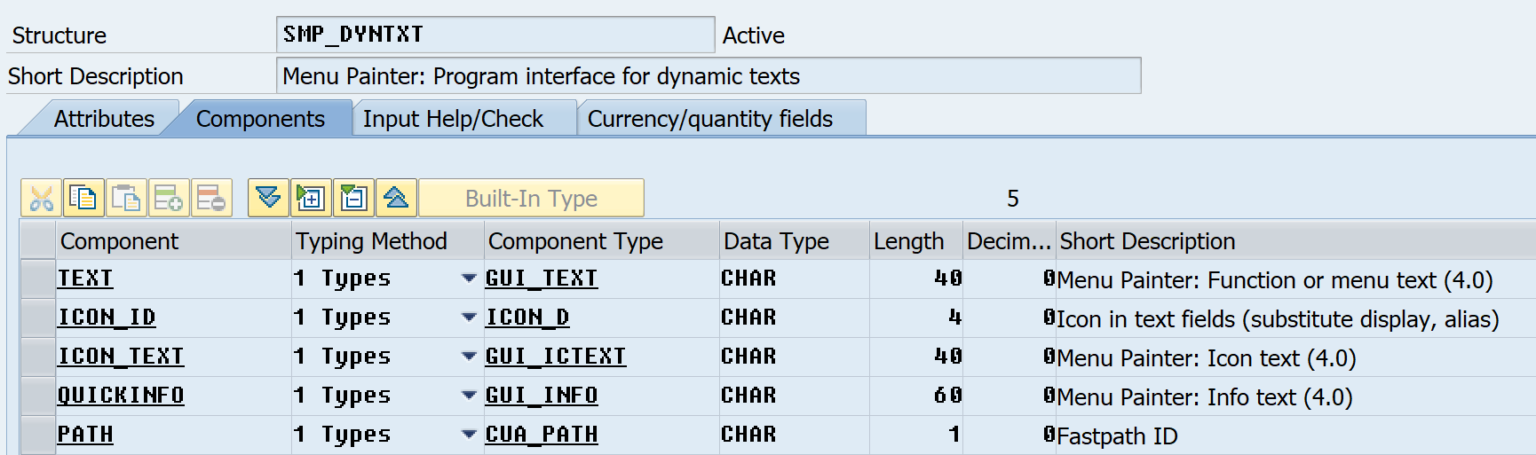Viewport: 1536px width, 455px height.
Task: Click the Expand Include plus icon
Action: tap(310, 198)
